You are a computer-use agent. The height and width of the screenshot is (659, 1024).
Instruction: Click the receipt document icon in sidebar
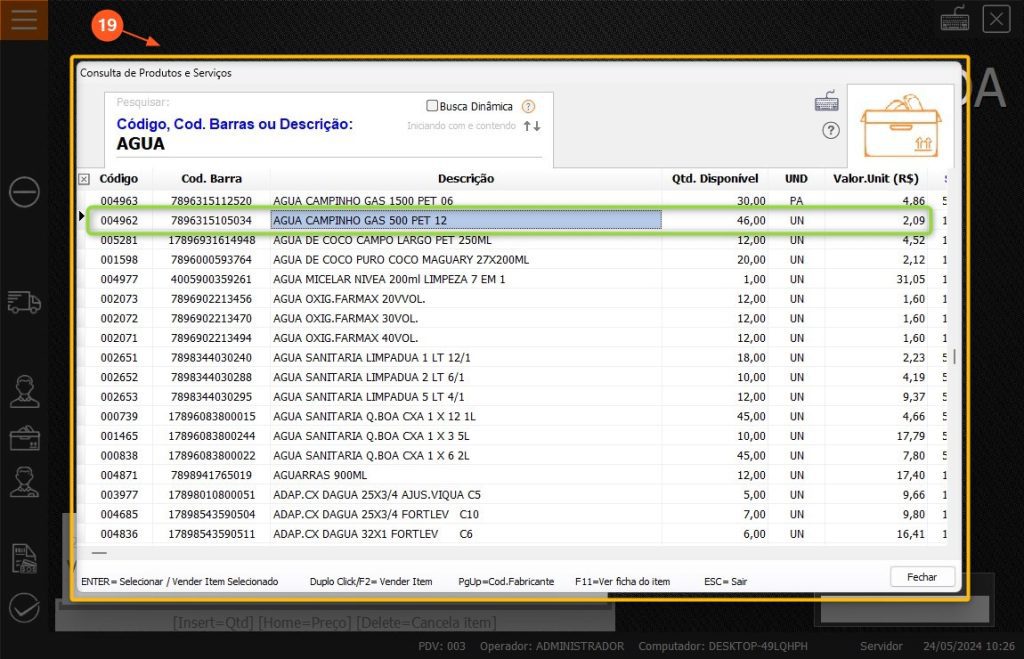tap(24, 558)
